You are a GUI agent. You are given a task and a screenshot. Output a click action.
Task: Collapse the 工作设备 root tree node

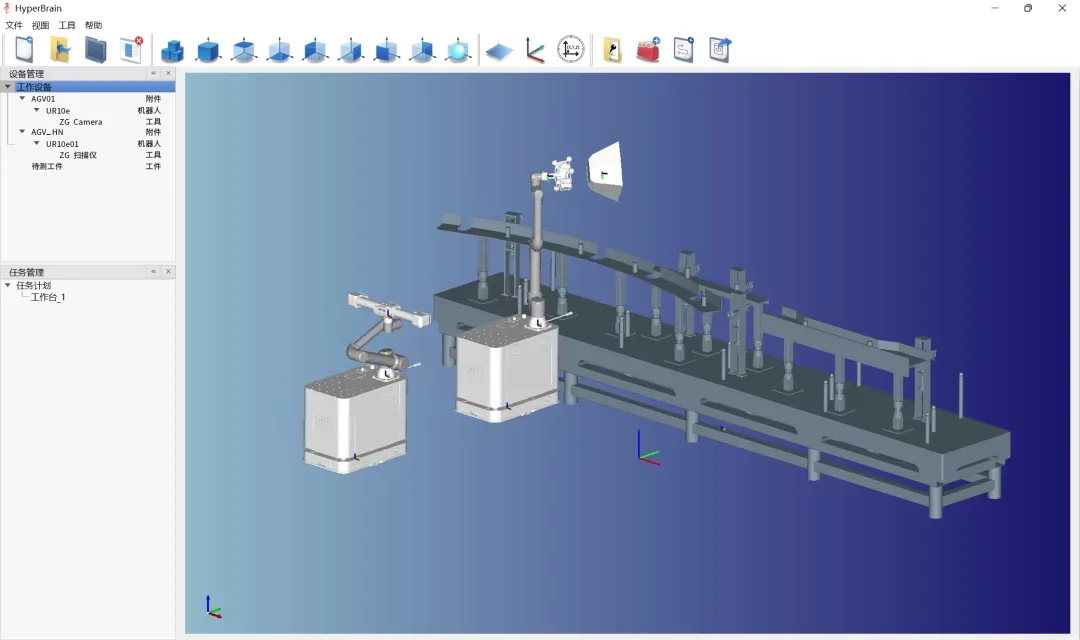8,87
